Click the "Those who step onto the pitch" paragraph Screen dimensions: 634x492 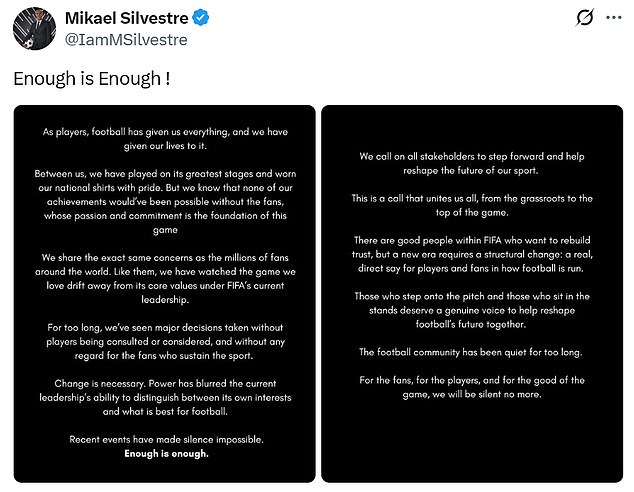pos(472,310)
